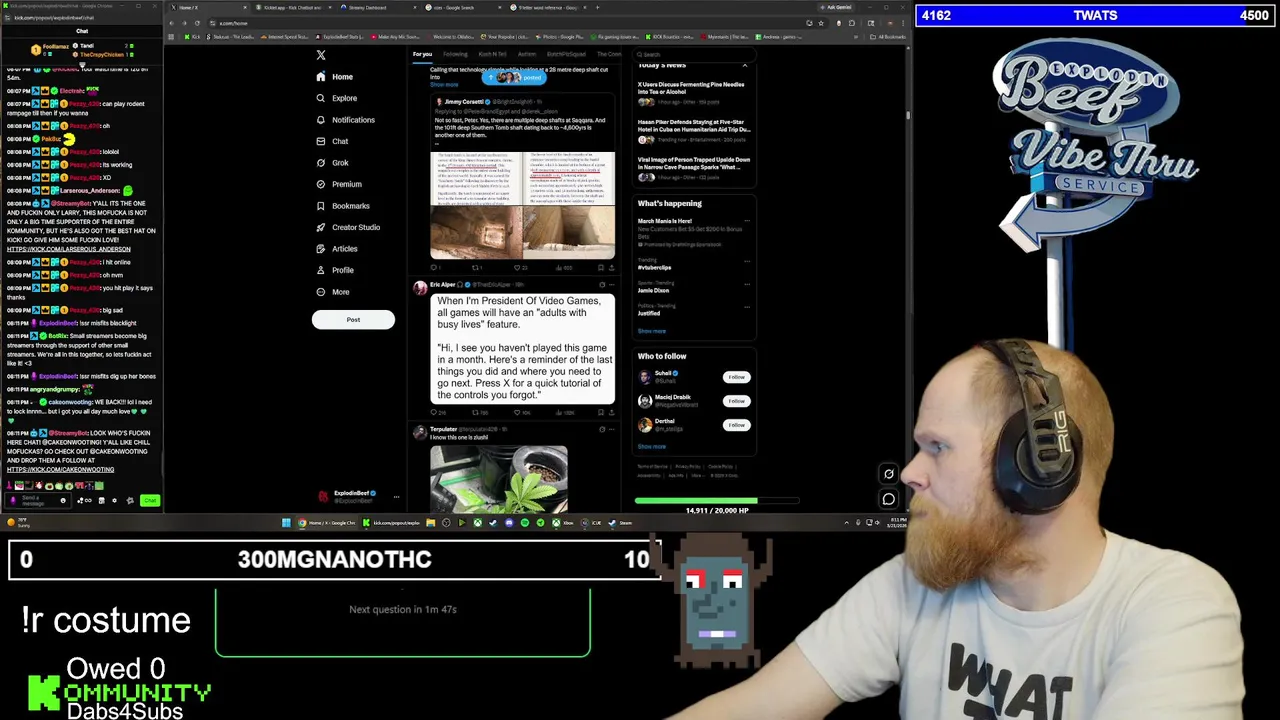
Task: Open options for the March Mania promoted trend
Action: (746, 221)
